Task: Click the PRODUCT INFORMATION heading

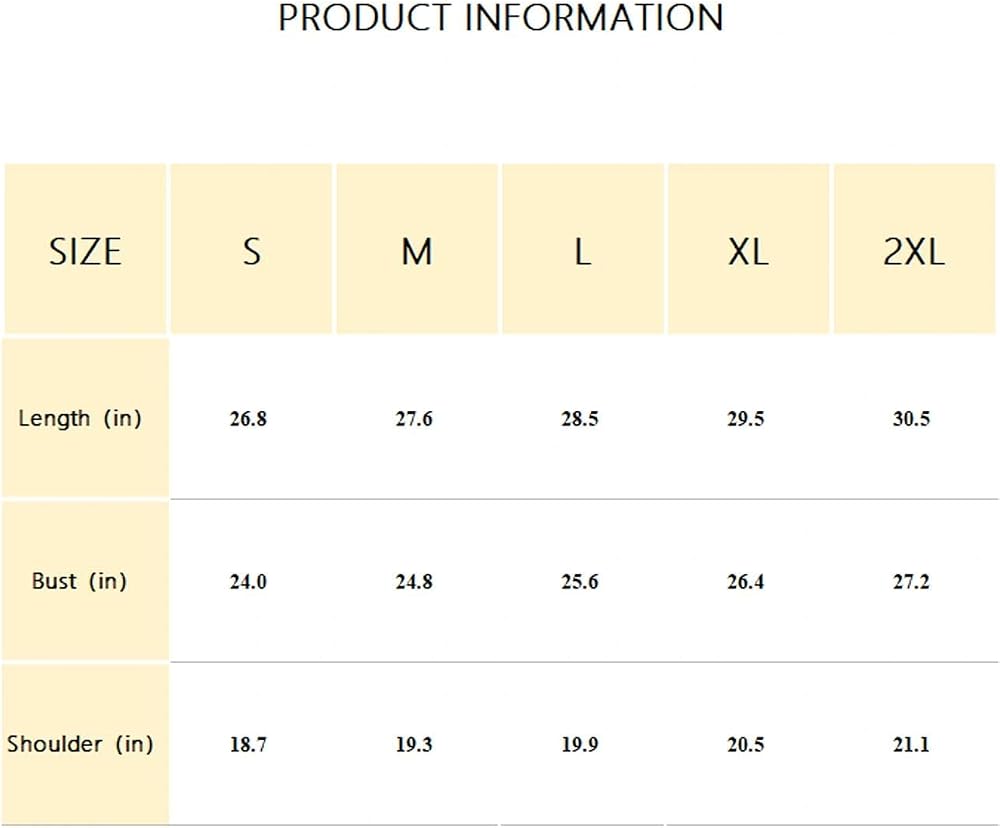Action: pyautogui.click(x=501, y=17)
